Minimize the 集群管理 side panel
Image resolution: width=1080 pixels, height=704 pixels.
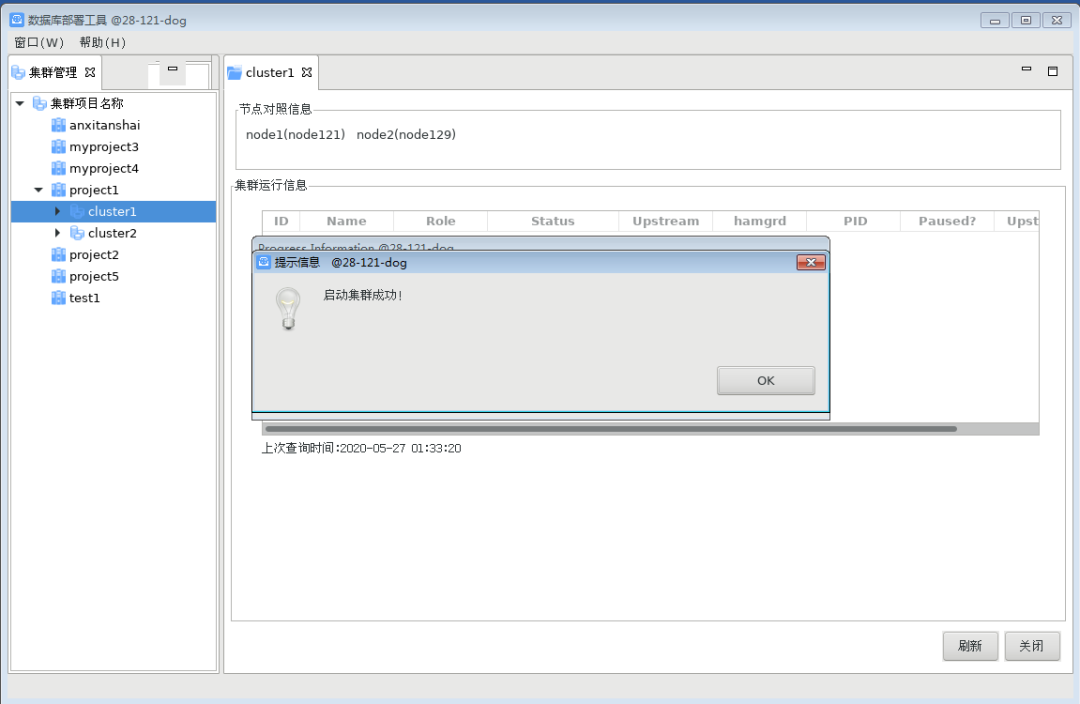pyautogui.click(x=172, y=68)
